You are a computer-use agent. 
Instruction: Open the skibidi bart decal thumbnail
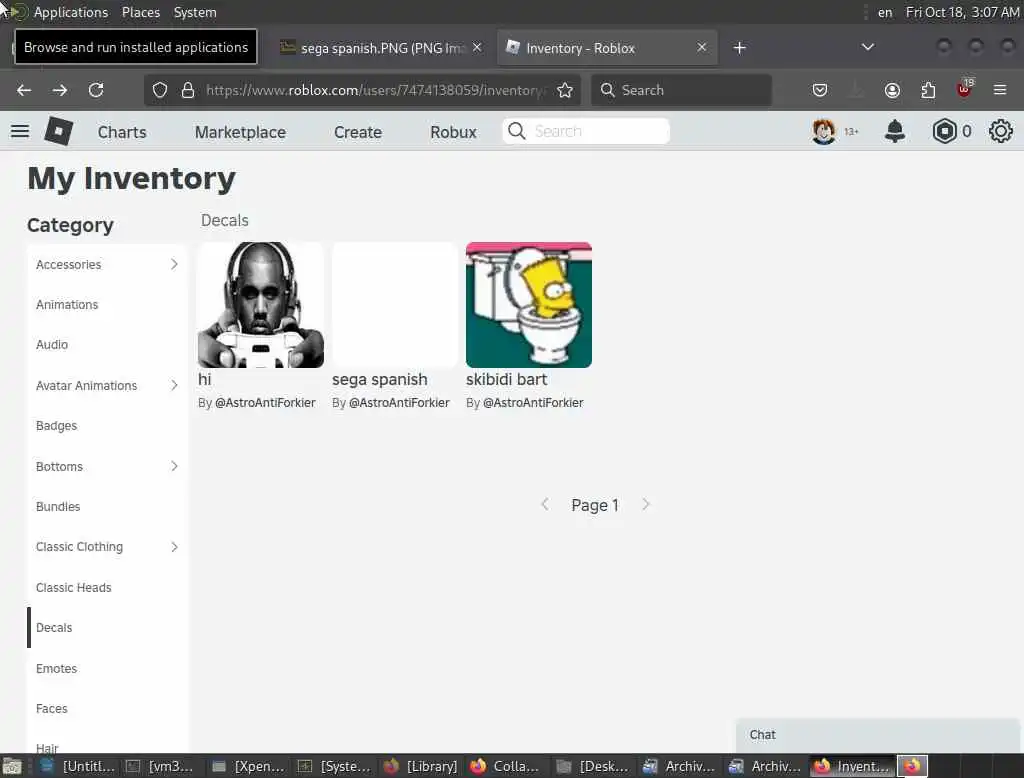529,305
